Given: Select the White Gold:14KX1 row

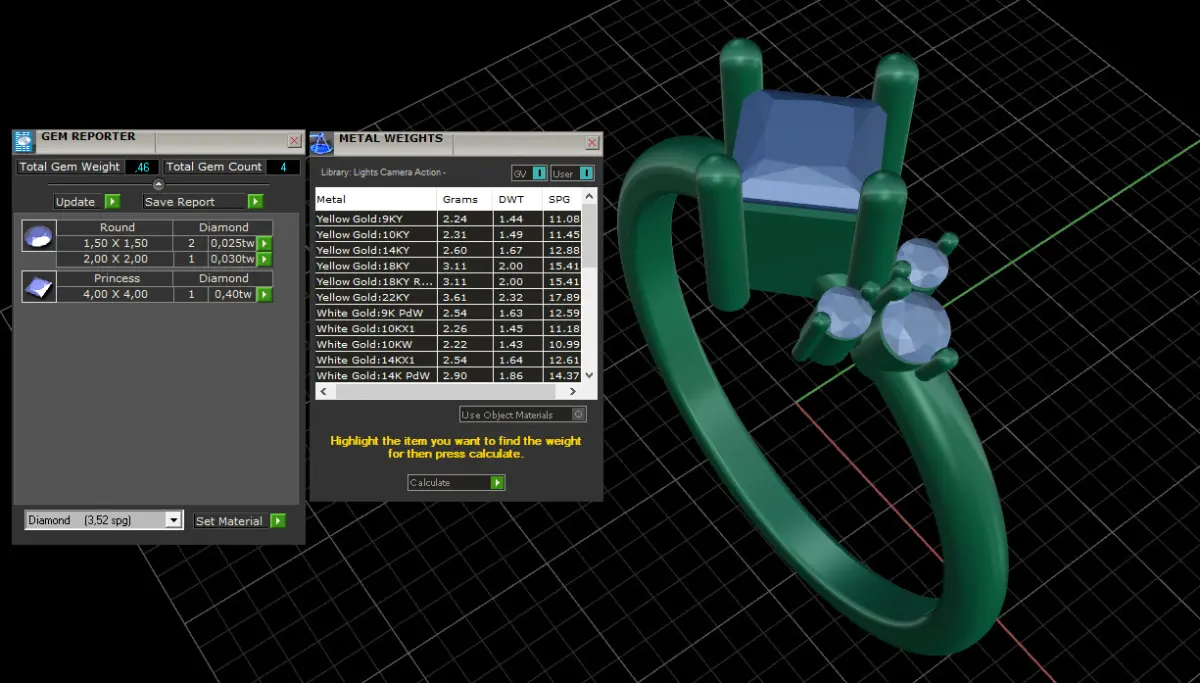Looking at the screenshot, I should 448,359.
